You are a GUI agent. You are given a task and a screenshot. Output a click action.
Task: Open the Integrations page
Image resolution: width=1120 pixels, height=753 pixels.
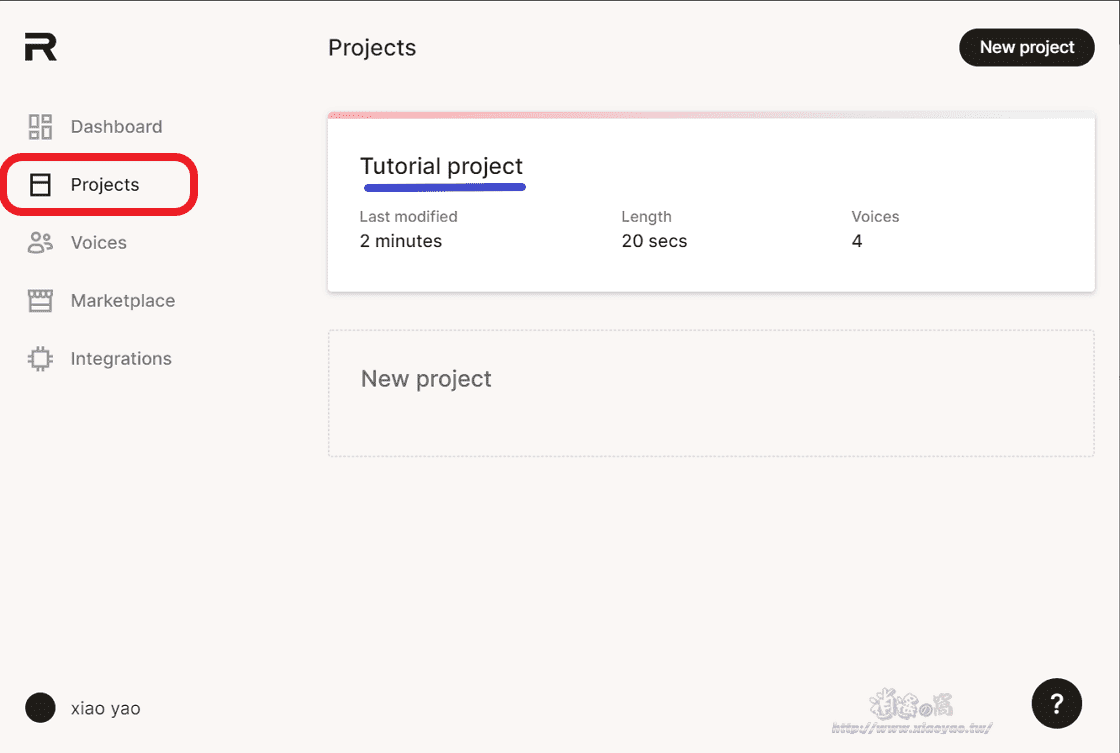pyautogui.click(x=121, y=359)
